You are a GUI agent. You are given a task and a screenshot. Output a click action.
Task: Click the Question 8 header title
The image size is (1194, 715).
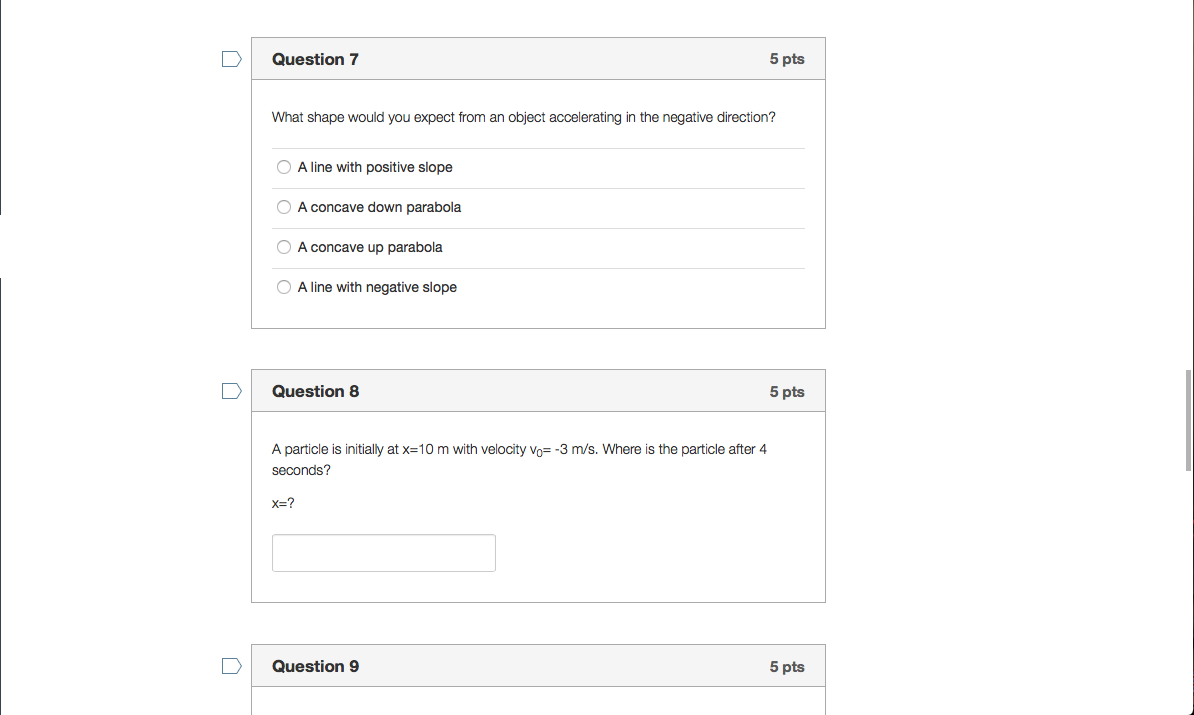315,391
